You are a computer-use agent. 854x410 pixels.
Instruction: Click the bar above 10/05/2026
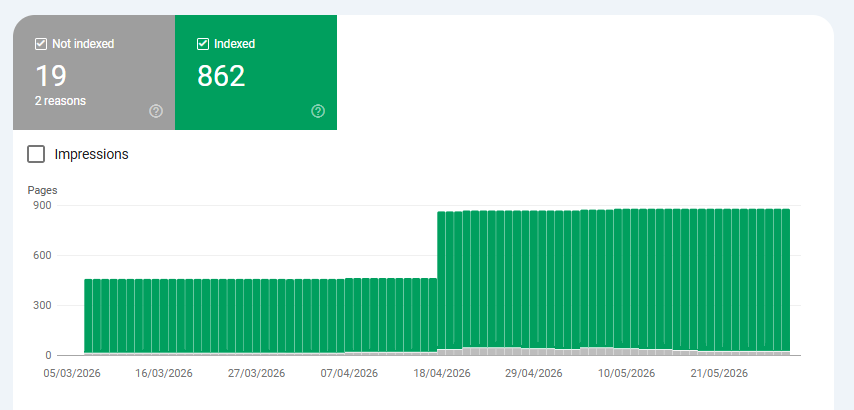(626, 282)
